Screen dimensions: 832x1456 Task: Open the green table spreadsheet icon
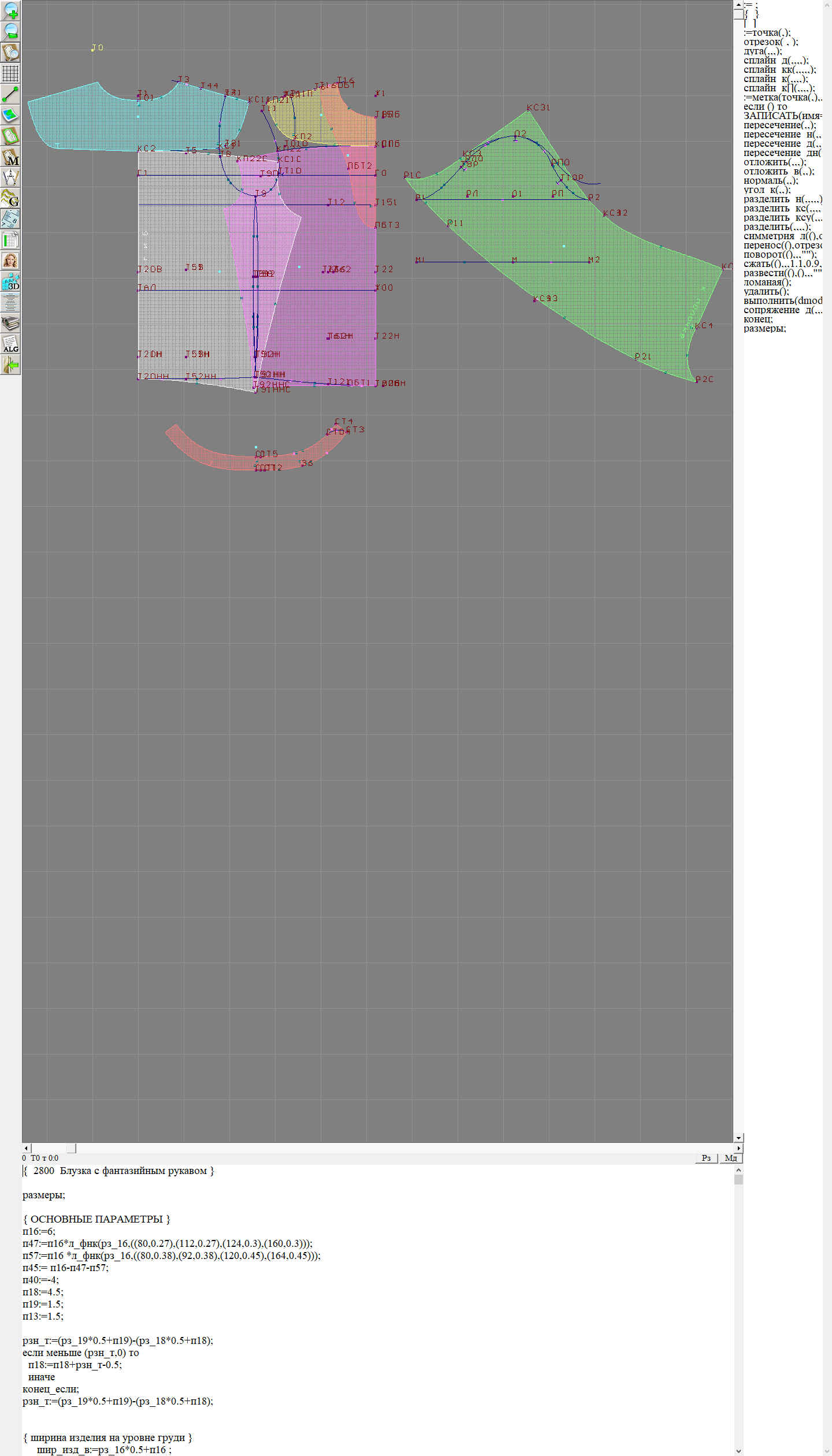[10, 240]
